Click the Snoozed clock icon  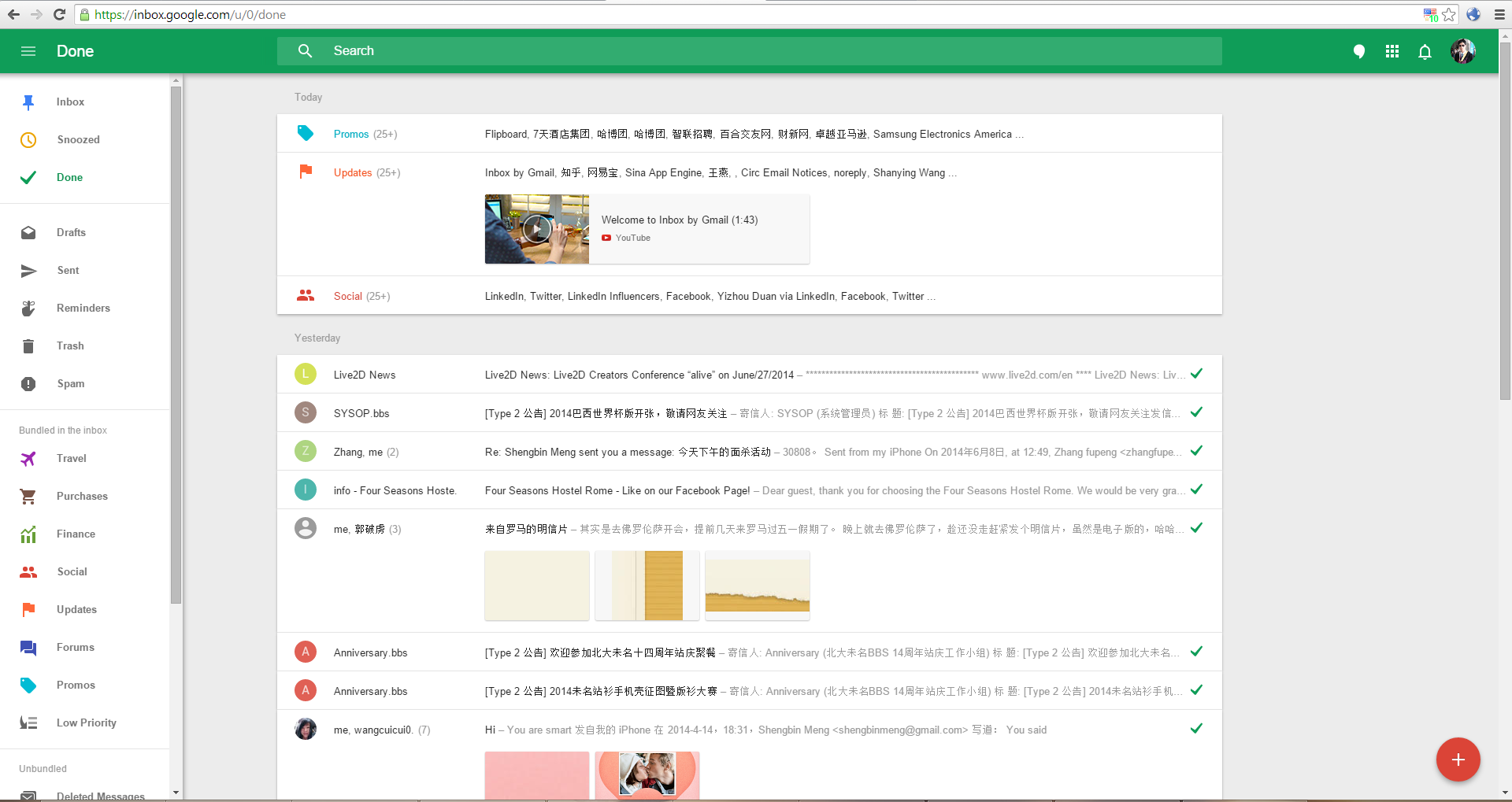(28, 140)
